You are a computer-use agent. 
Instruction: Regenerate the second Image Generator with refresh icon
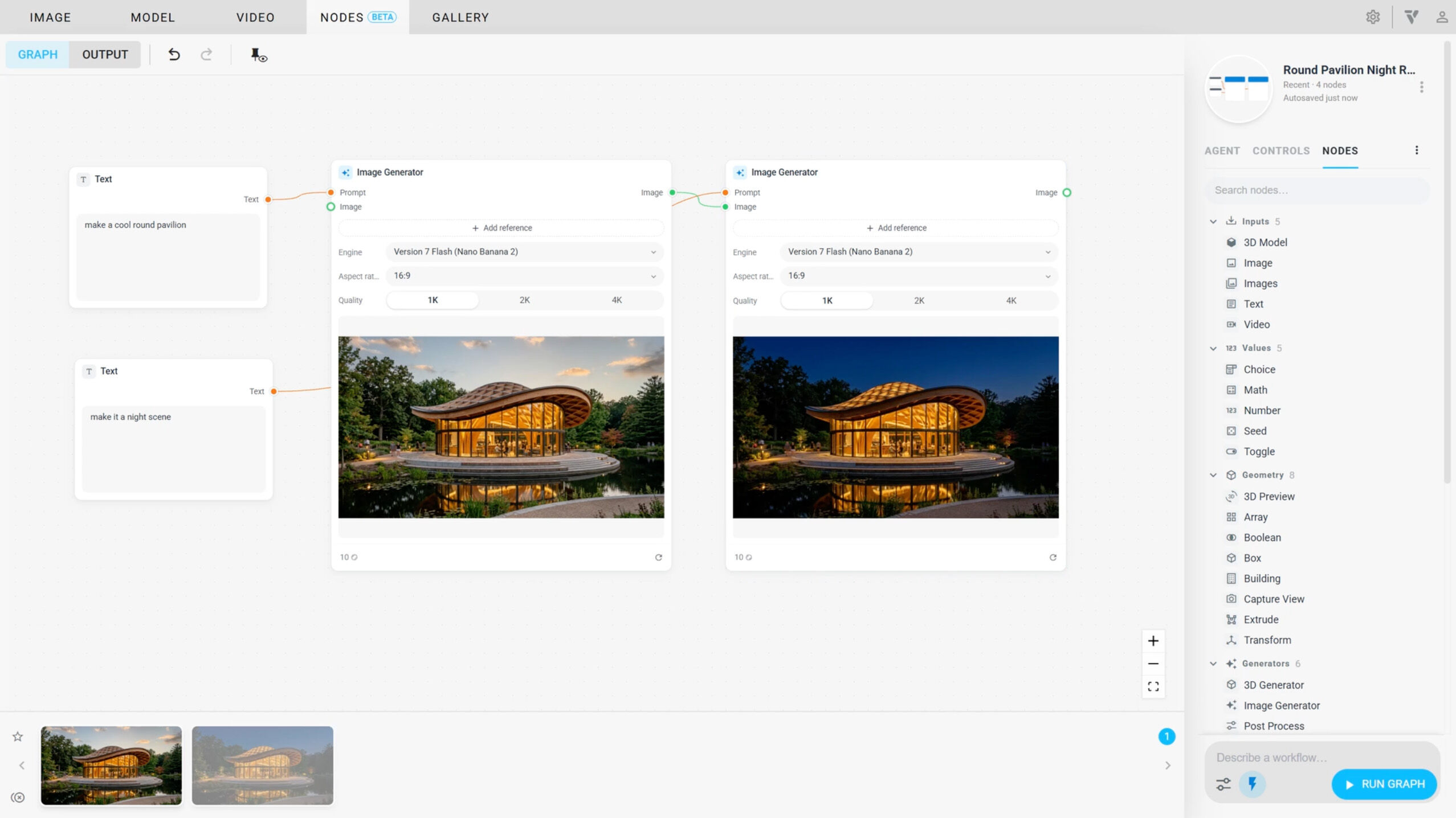tap(1053, 557)
